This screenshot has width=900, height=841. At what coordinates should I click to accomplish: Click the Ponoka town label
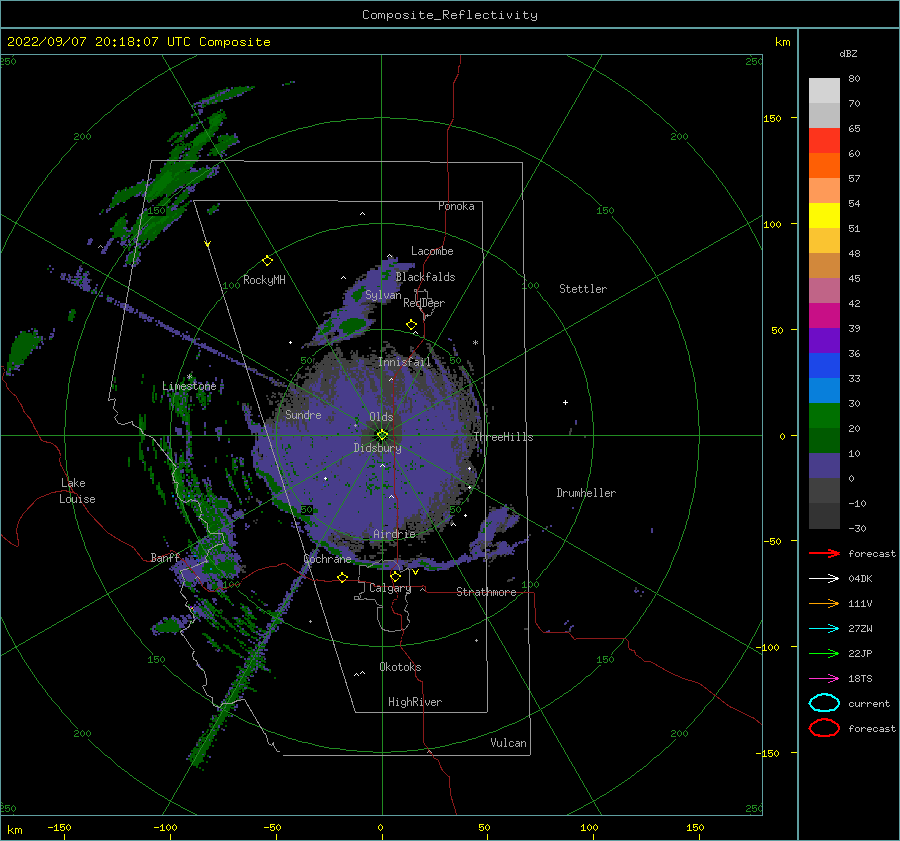(x=456, y=206)
